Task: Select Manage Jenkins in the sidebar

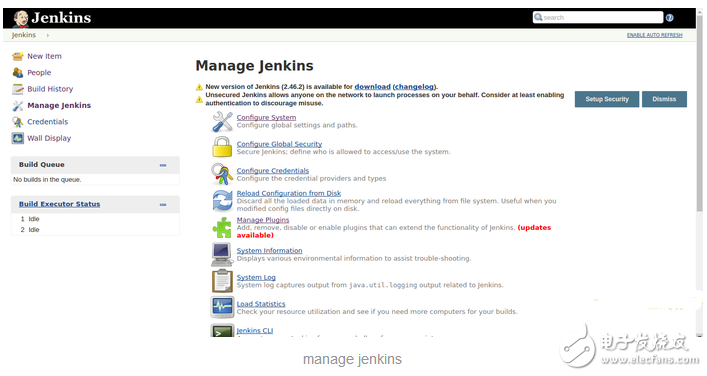Action: coord(59,105)
